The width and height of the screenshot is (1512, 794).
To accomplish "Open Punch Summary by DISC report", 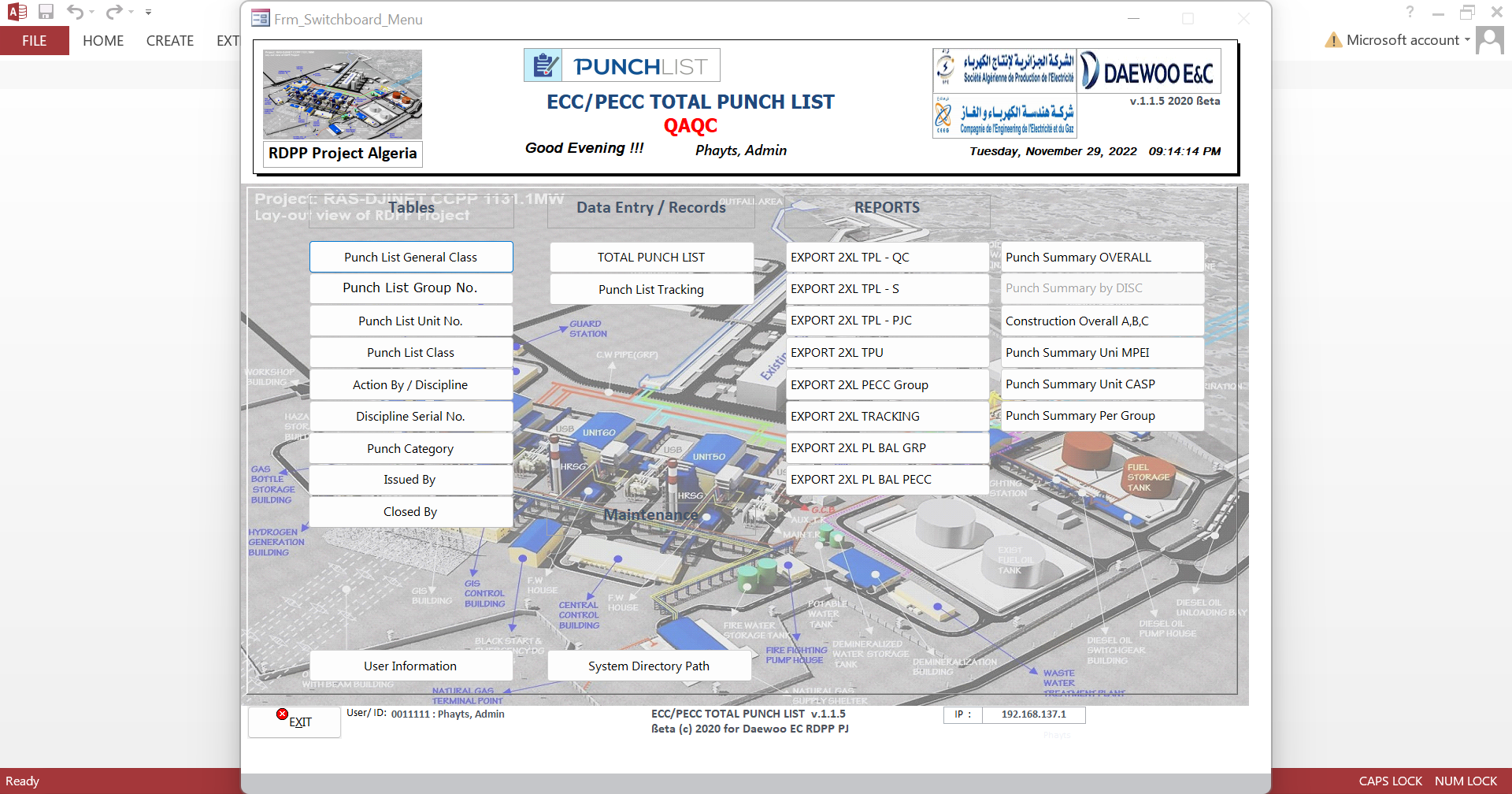I will click(x=1103, y=288).
